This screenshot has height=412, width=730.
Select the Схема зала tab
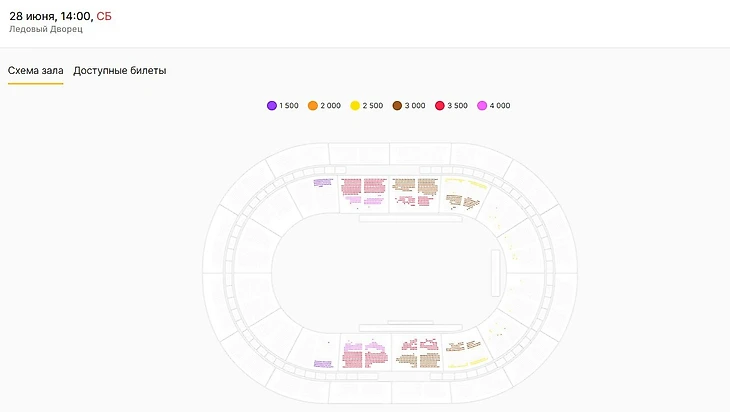pos(35,71)
